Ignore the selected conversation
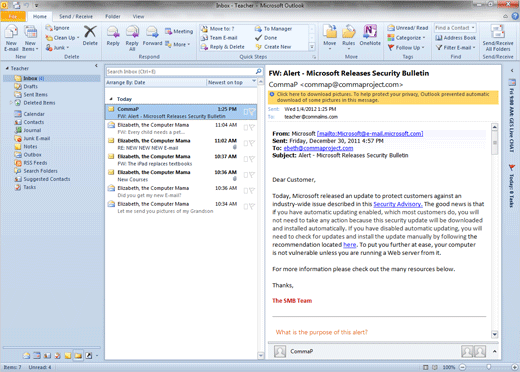Screen dimensions: 520x372 pyautogui.click(x=58, y=28)
